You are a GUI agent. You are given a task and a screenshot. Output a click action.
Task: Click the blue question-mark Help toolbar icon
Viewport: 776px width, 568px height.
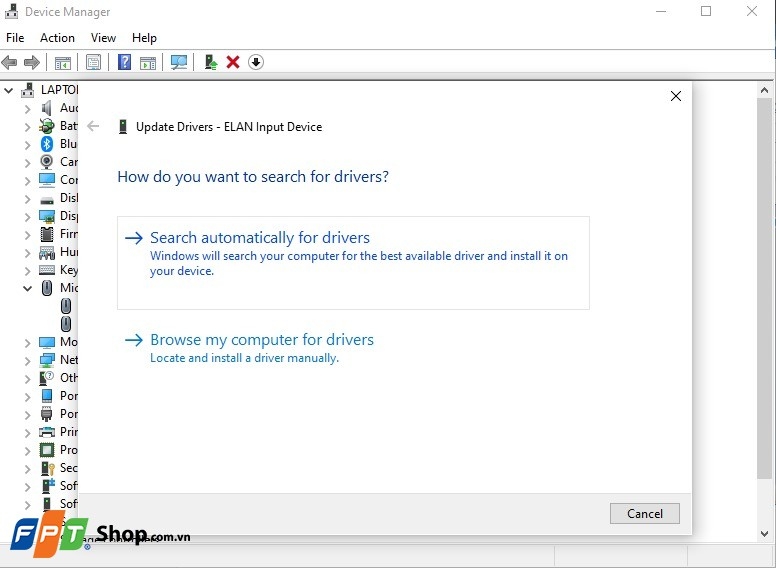tap(124, 62)
